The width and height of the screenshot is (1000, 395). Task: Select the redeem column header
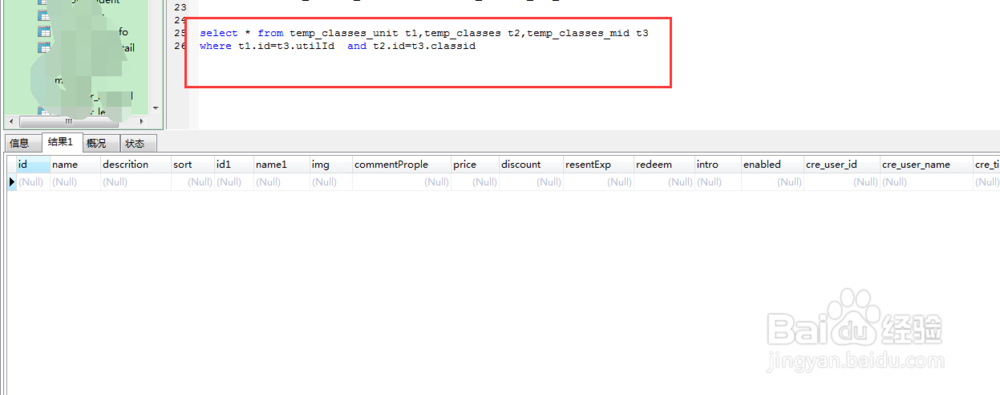click(x=665, y=165)
